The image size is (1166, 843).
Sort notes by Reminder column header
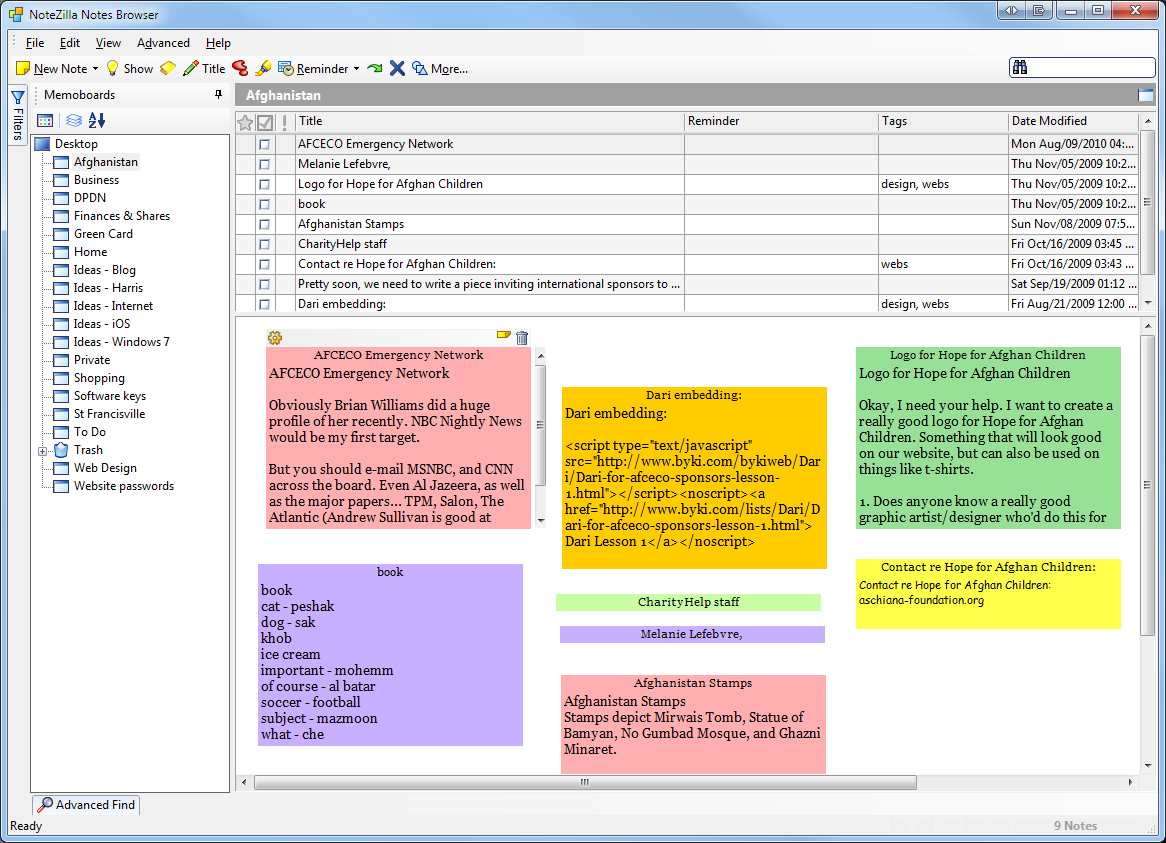(x=781, y=121)
